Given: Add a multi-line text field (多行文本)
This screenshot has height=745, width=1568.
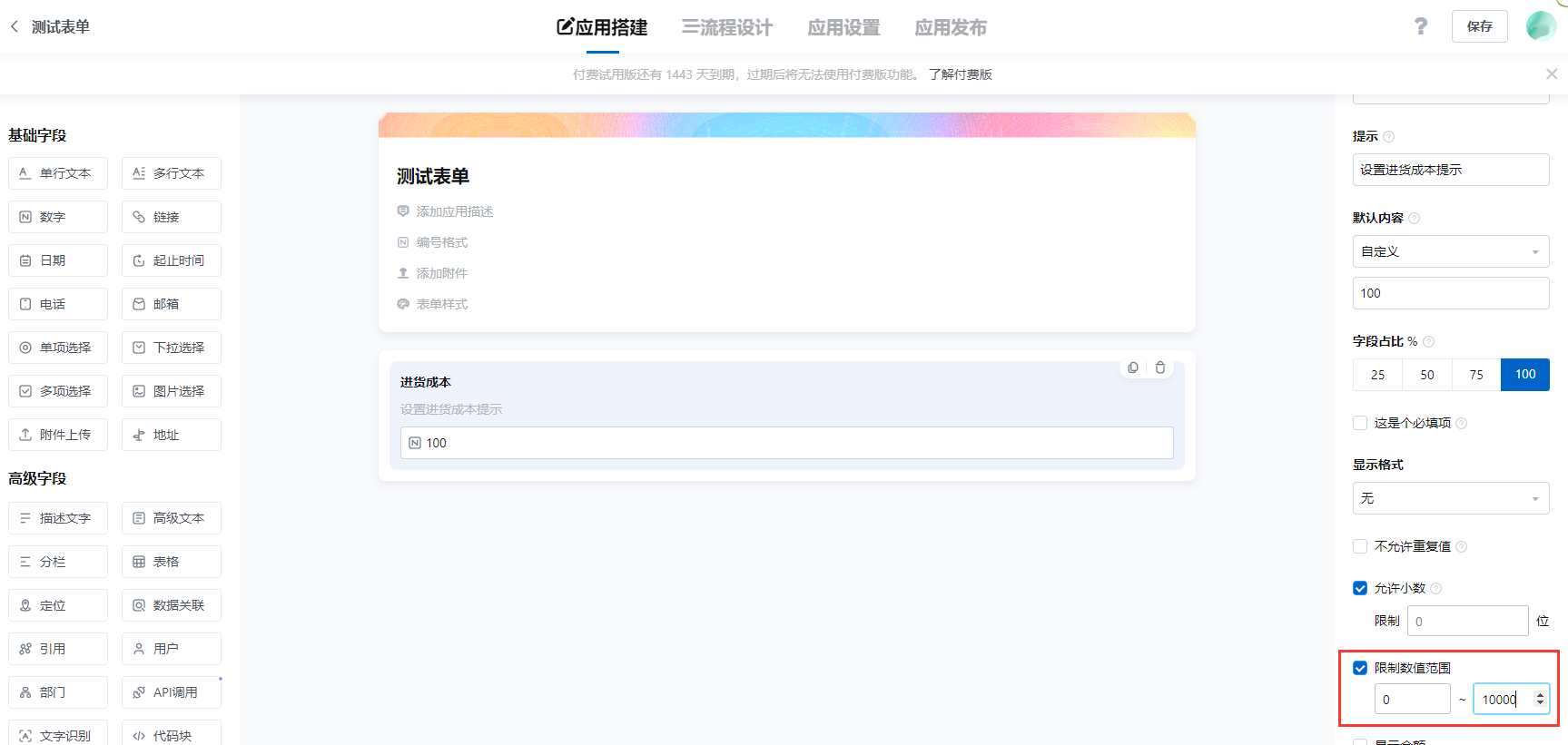Looking at the screenshot, I should coord(172,173).
